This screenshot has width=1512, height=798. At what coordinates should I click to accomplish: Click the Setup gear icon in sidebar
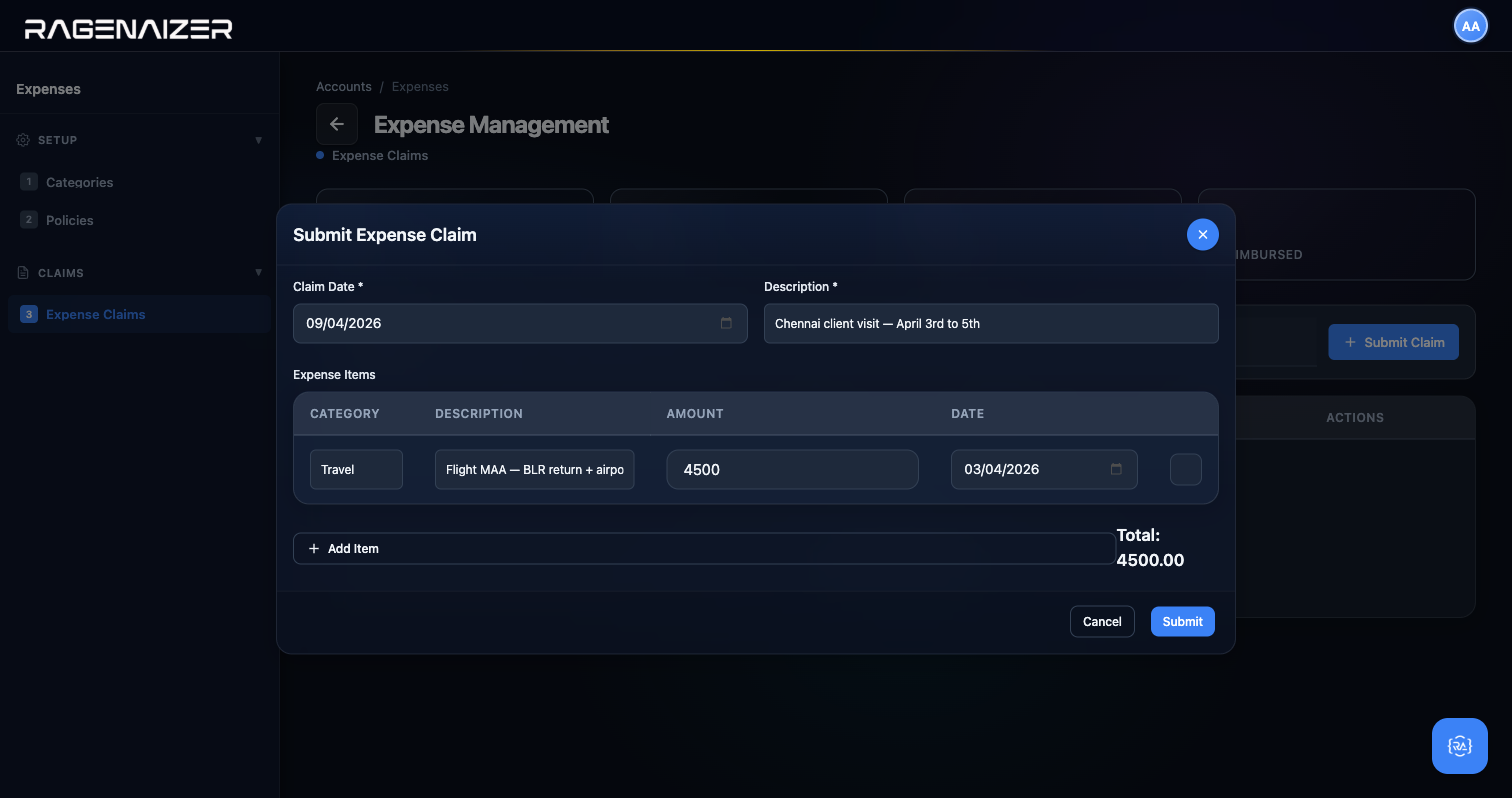coord(23,140)
